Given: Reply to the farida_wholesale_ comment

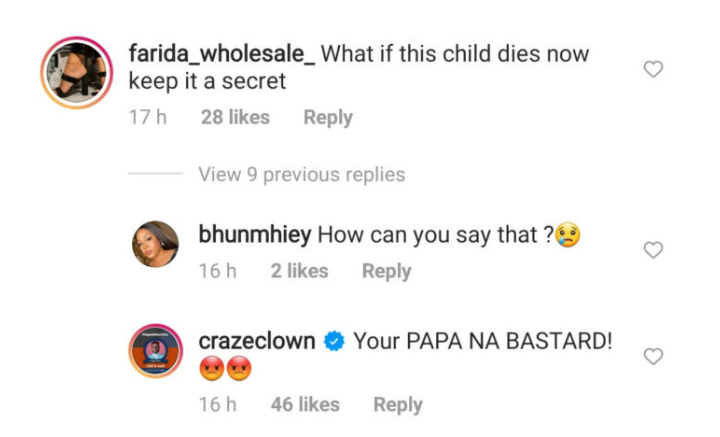Looking at the screenshot, I should [x=328, y=117].
